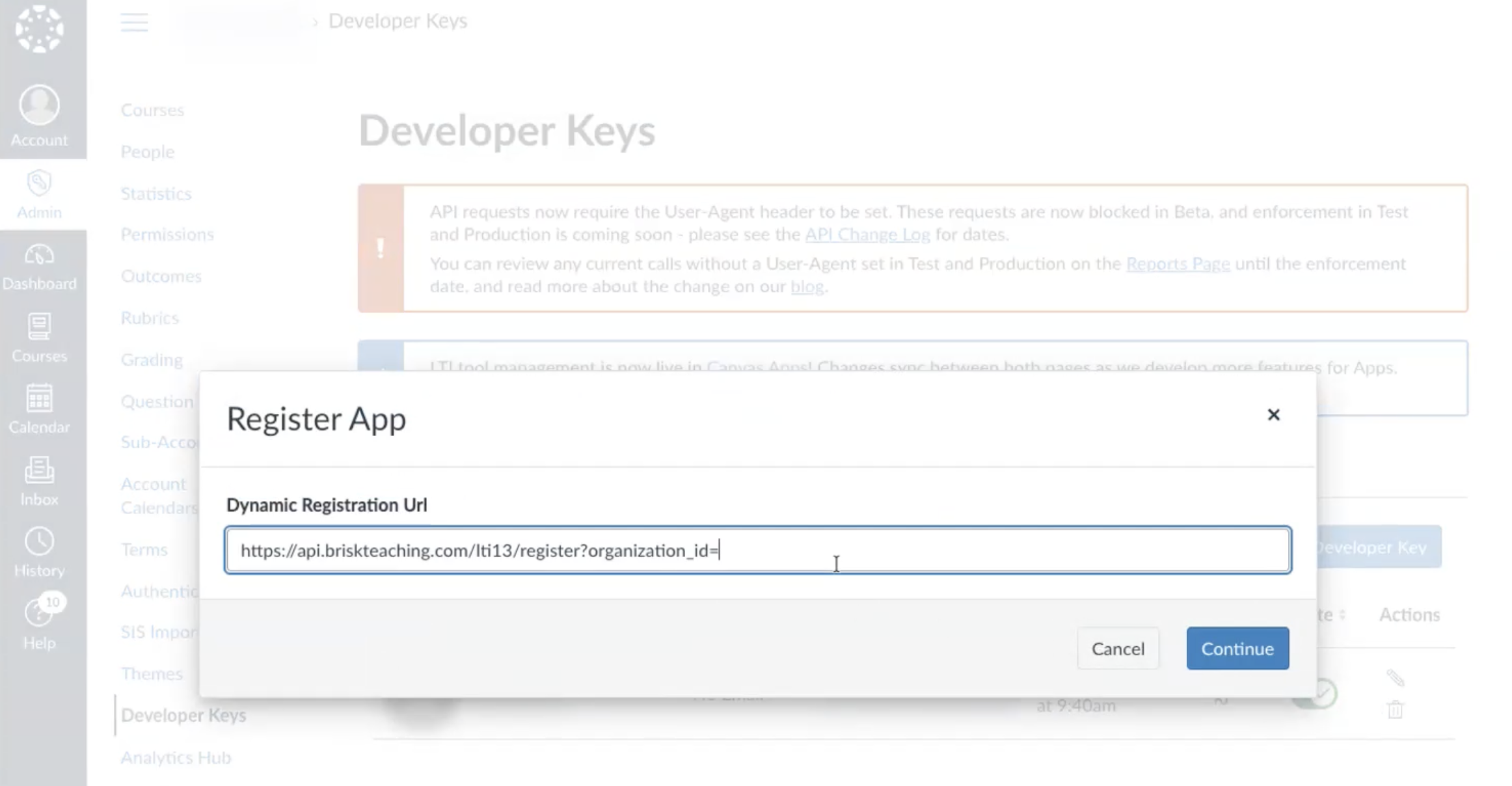Click the Dynamic Registration Url field
This screenshot has width=1512, height=786.
(758, 550)
